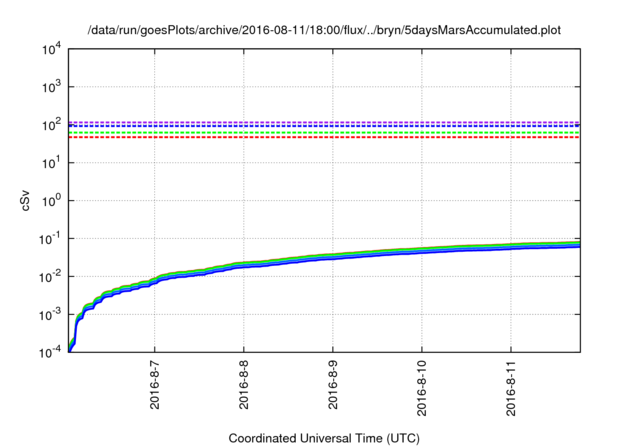The width and height of the screenshot is (640, 448).
Task: Click the 10^2 y-axis tick label
Action: [52, 125]
